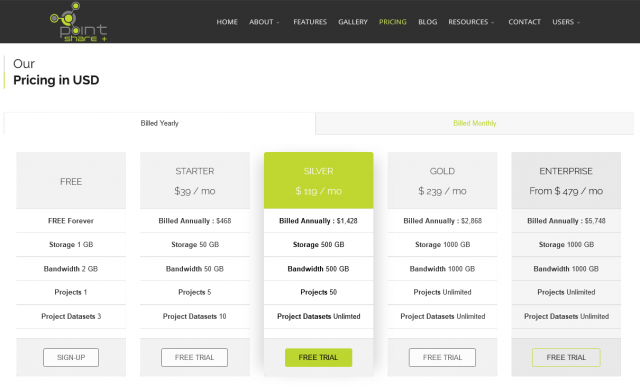Click 'Storage 50 GB' row

[x=195, y=244]
